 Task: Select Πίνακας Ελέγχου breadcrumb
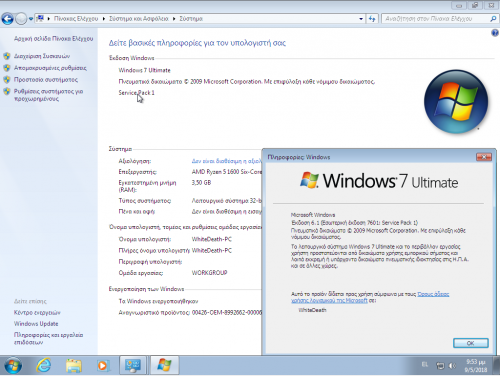pyautogui.click(x=76, y=19)
